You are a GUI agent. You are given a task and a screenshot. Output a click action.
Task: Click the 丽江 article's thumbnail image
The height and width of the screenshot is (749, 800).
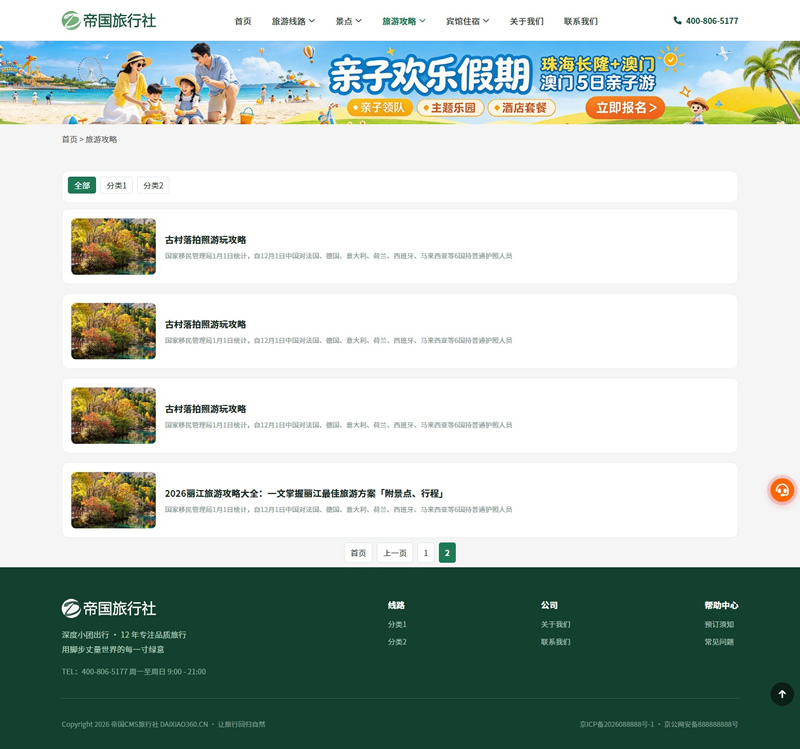tap(113, 500)
